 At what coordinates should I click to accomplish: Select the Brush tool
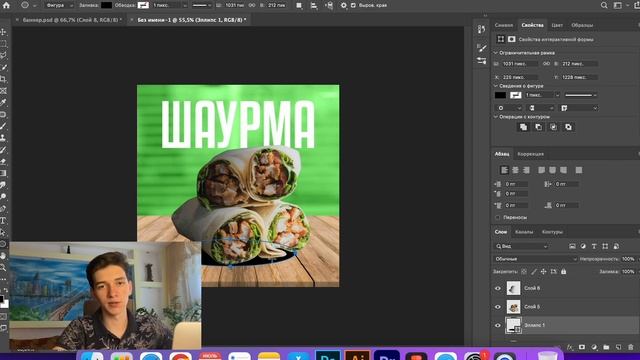[x=3, y=126]
